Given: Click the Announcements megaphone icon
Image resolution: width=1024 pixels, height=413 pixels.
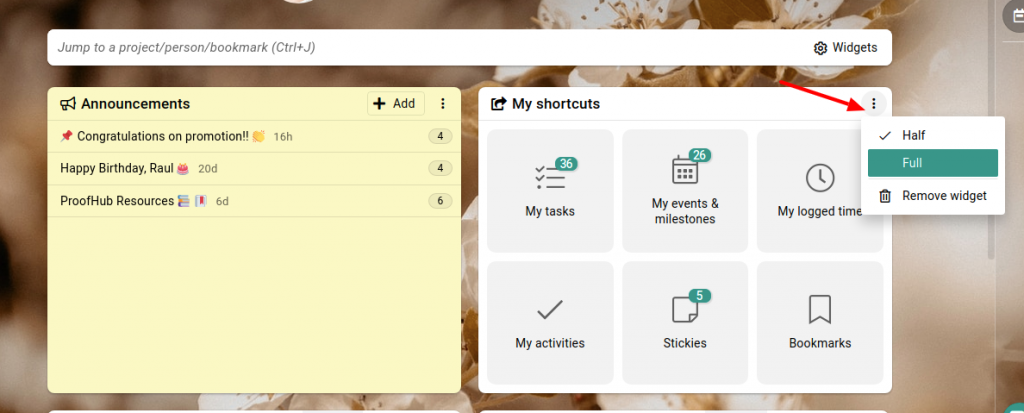Looking at the screenshot, I should coord(68,104).
